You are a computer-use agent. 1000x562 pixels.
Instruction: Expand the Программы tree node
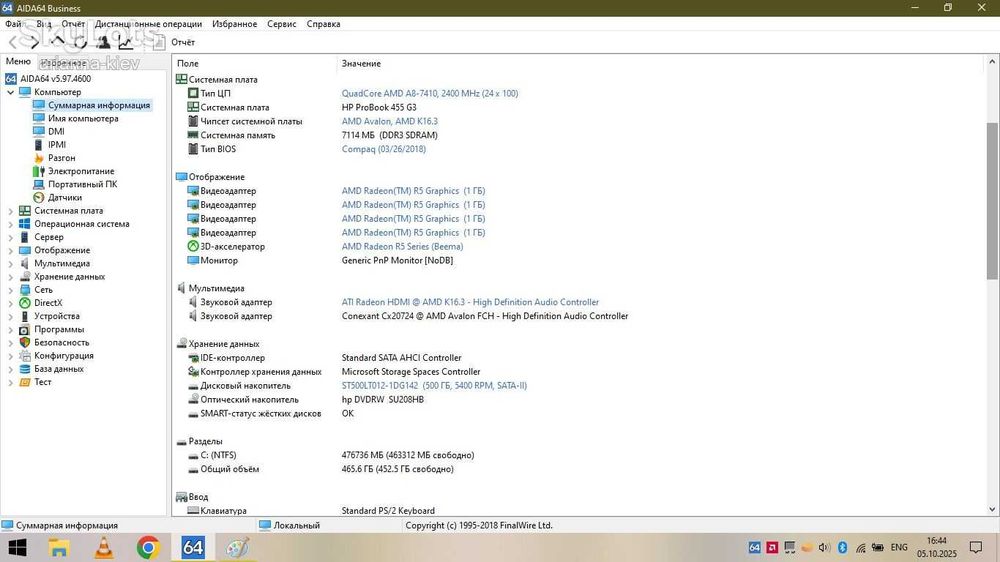(x=10, y=329)
